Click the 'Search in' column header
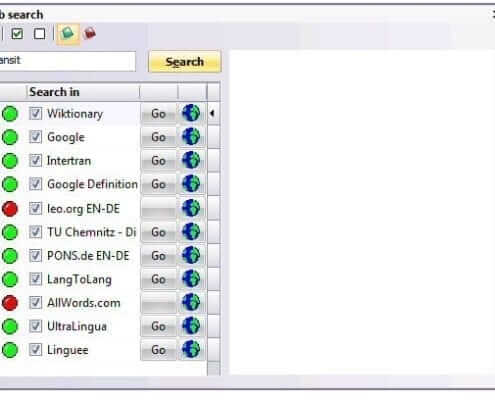 [x=83, y=92]
